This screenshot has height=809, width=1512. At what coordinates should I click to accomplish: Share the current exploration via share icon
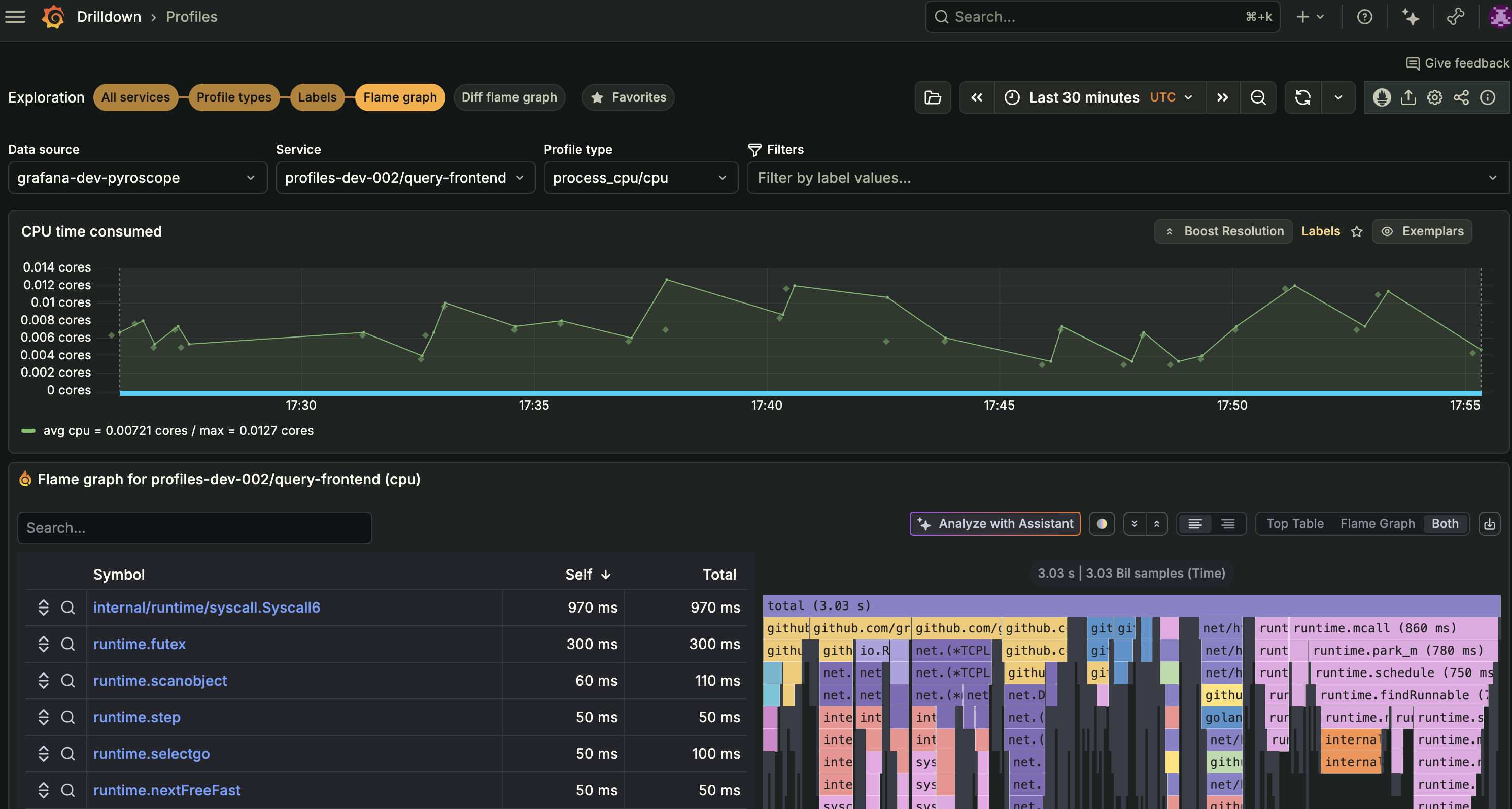coord(1461,97)
